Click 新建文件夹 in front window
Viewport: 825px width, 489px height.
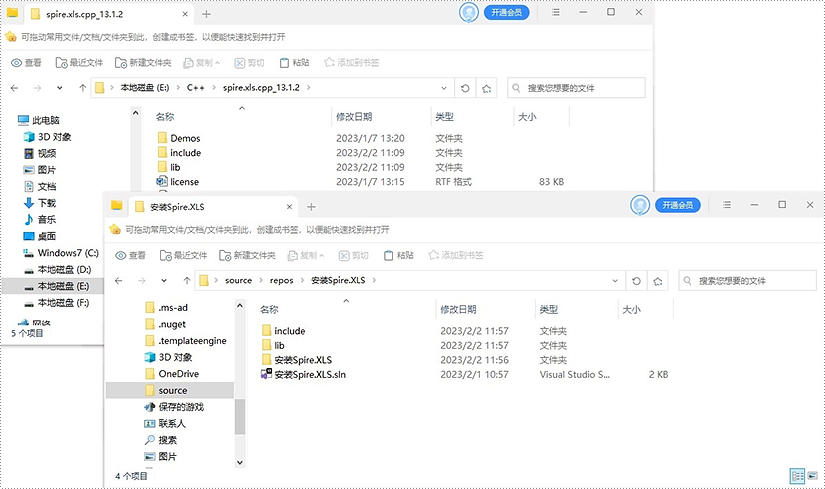coord(247,255)
